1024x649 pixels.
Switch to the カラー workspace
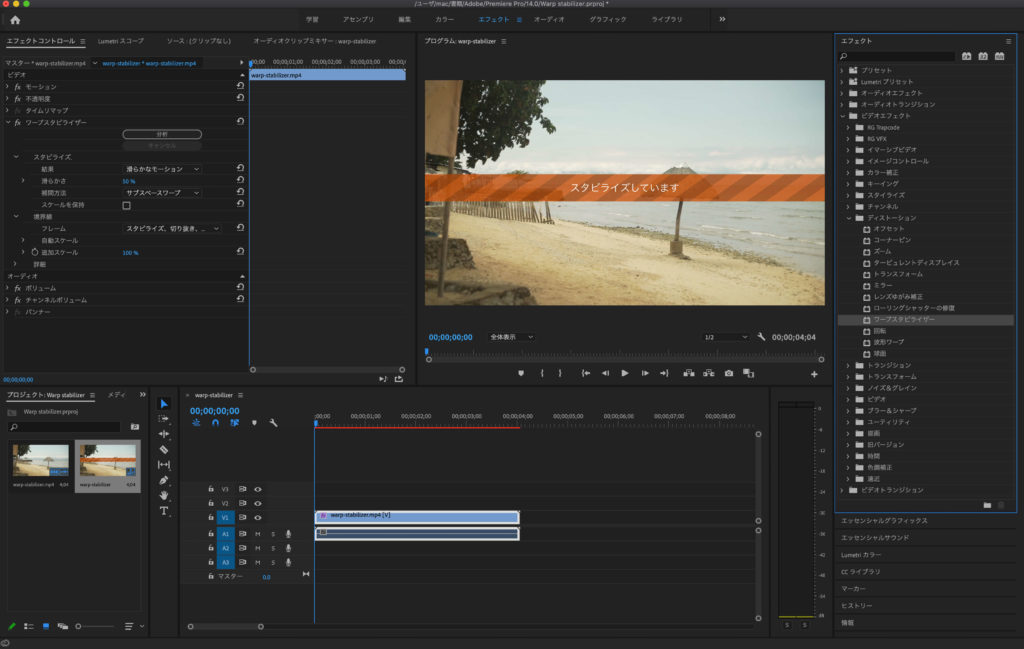click(x=444, y=20)
